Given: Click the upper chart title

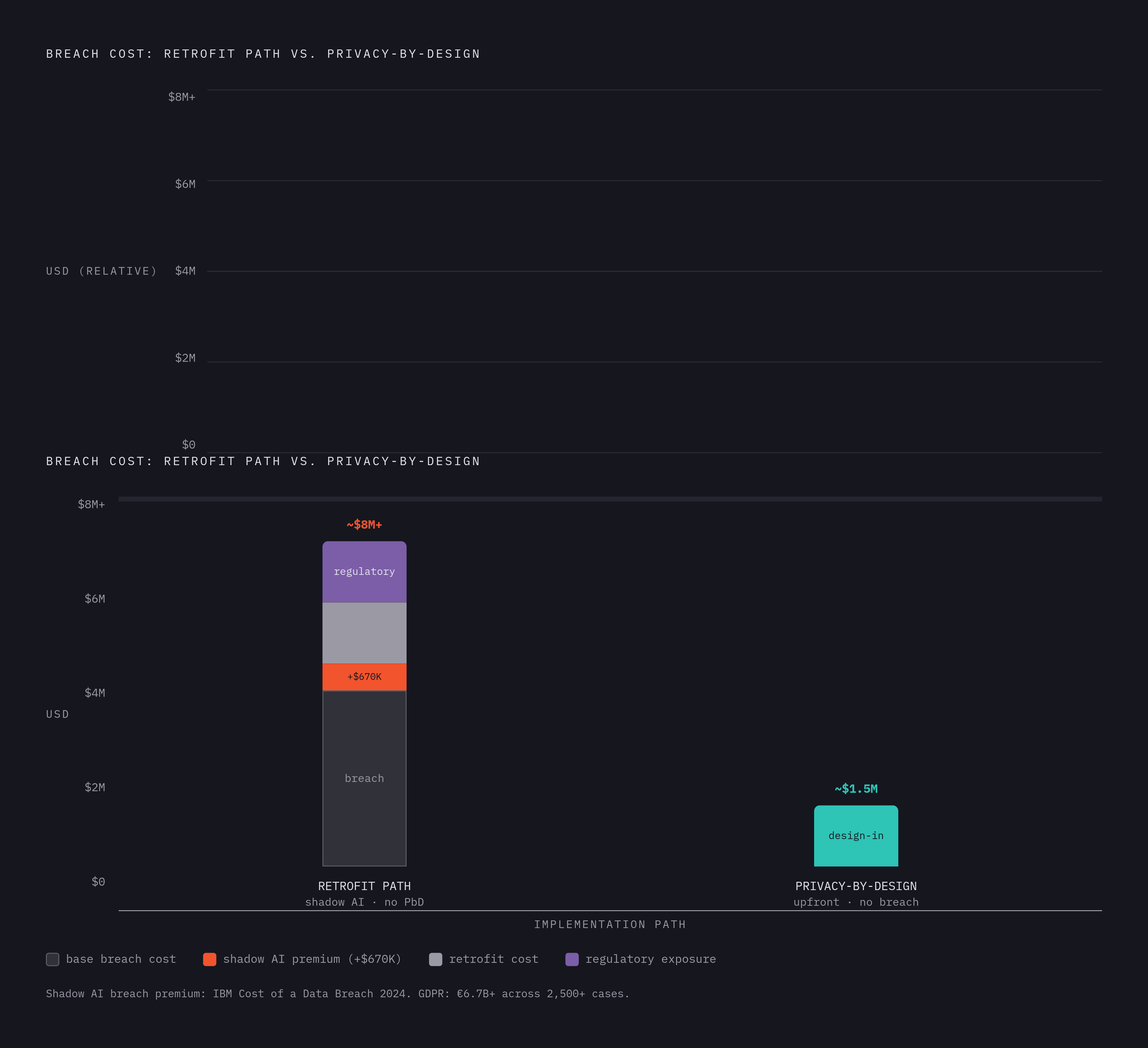Looking at the screenshot, I should click(x=263, y=54).
